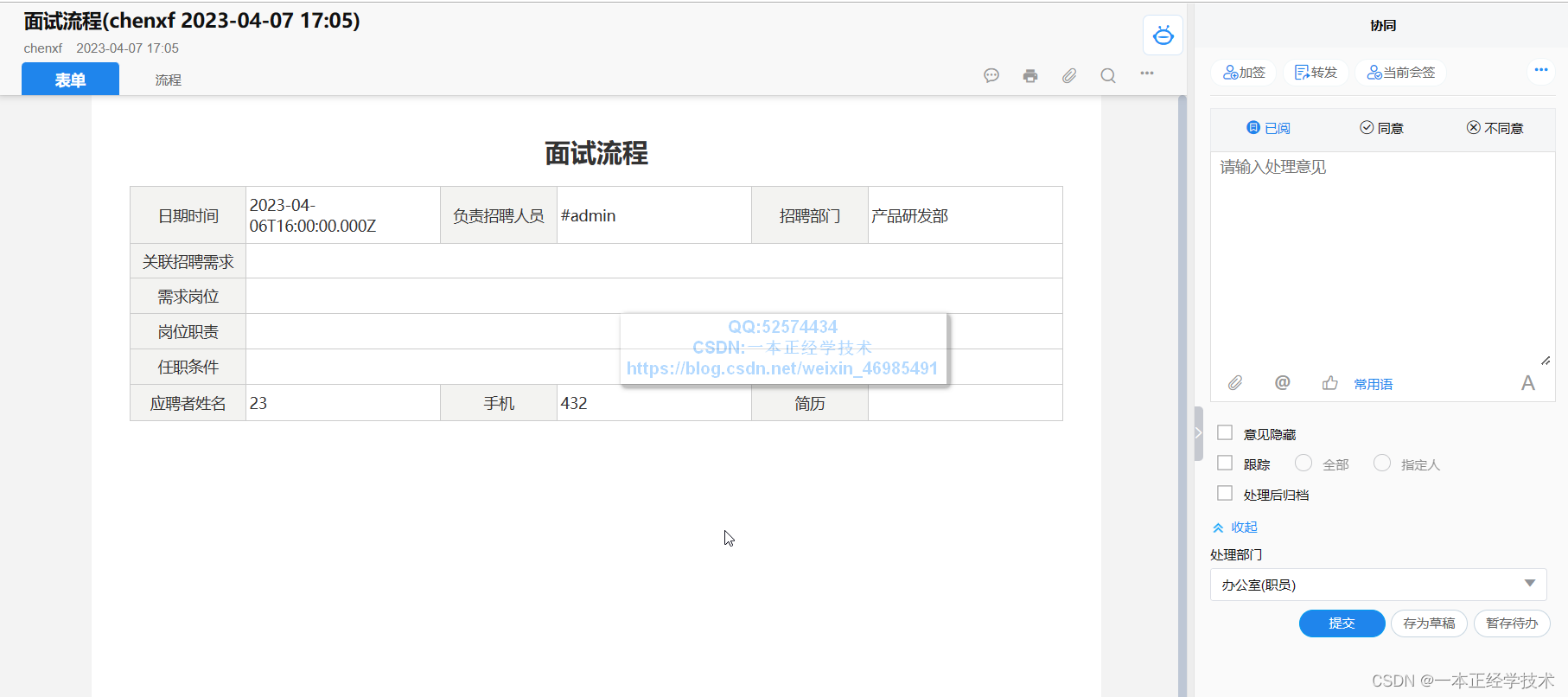The height and width of the screenshot is (697, 1568).
Task: Click the 产品研发部 department cell
Action: 966,215
